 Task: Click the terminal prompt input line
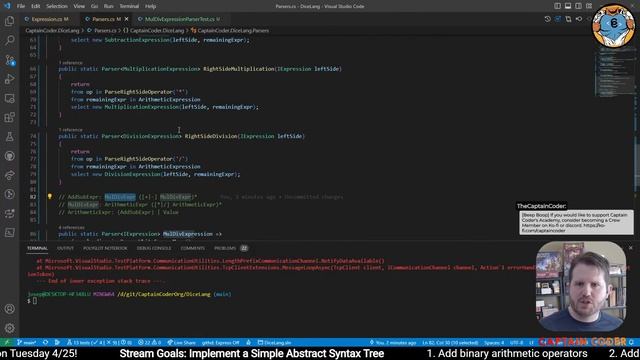point(35,301)
